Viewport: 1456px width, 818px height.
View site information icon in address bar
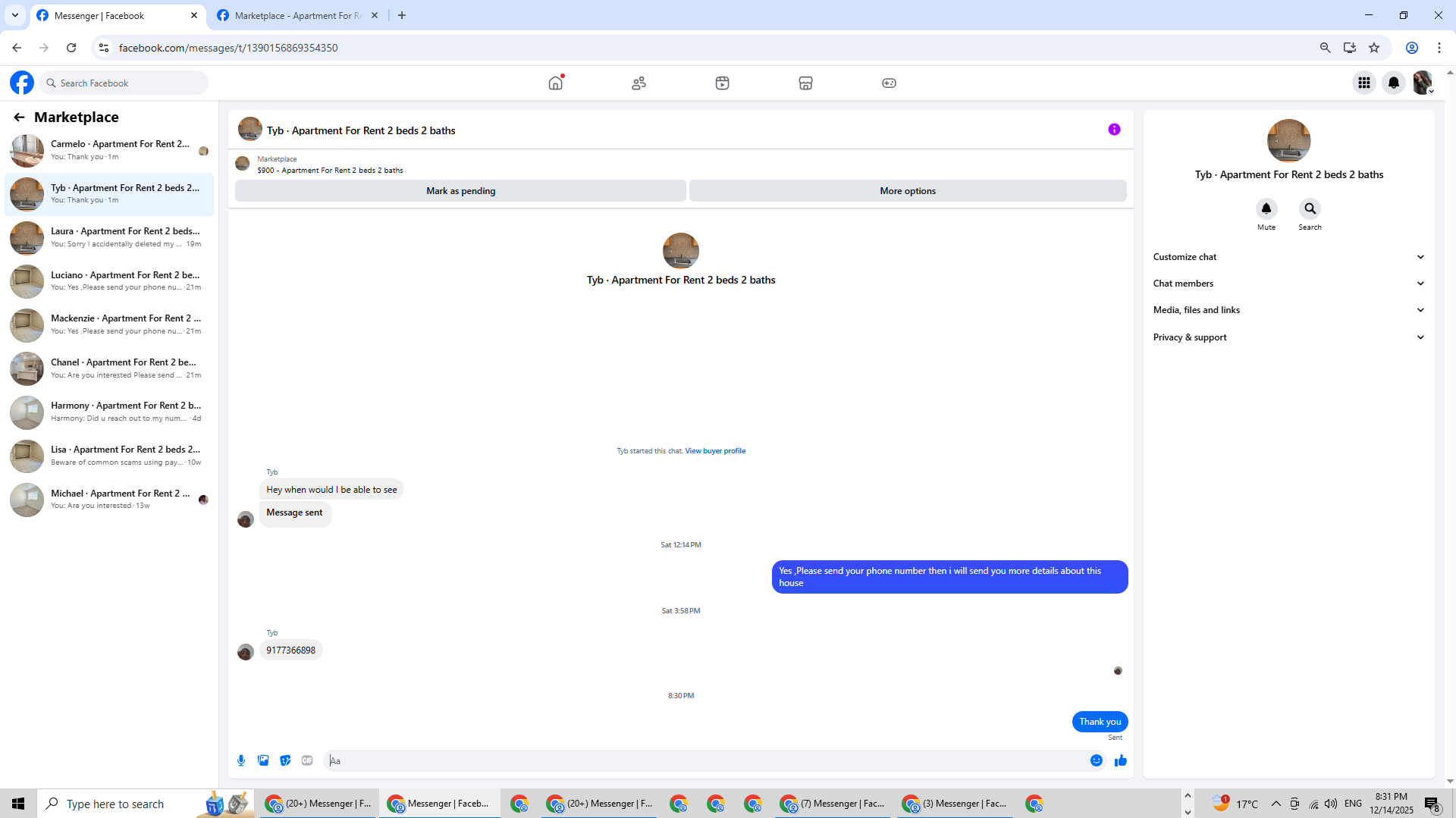point(104,48)
